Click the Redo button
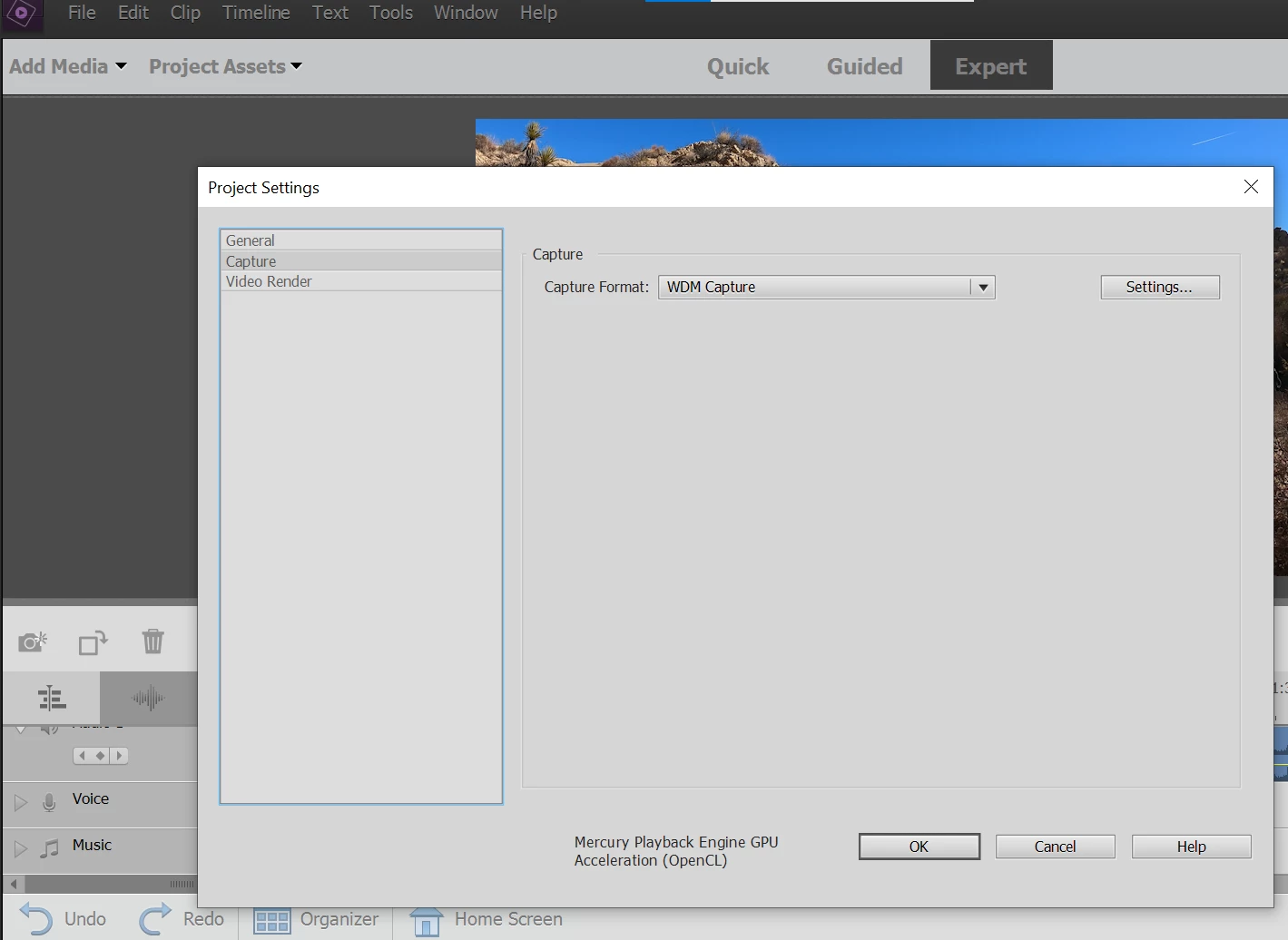1288x940 pixels. [181, 919]
